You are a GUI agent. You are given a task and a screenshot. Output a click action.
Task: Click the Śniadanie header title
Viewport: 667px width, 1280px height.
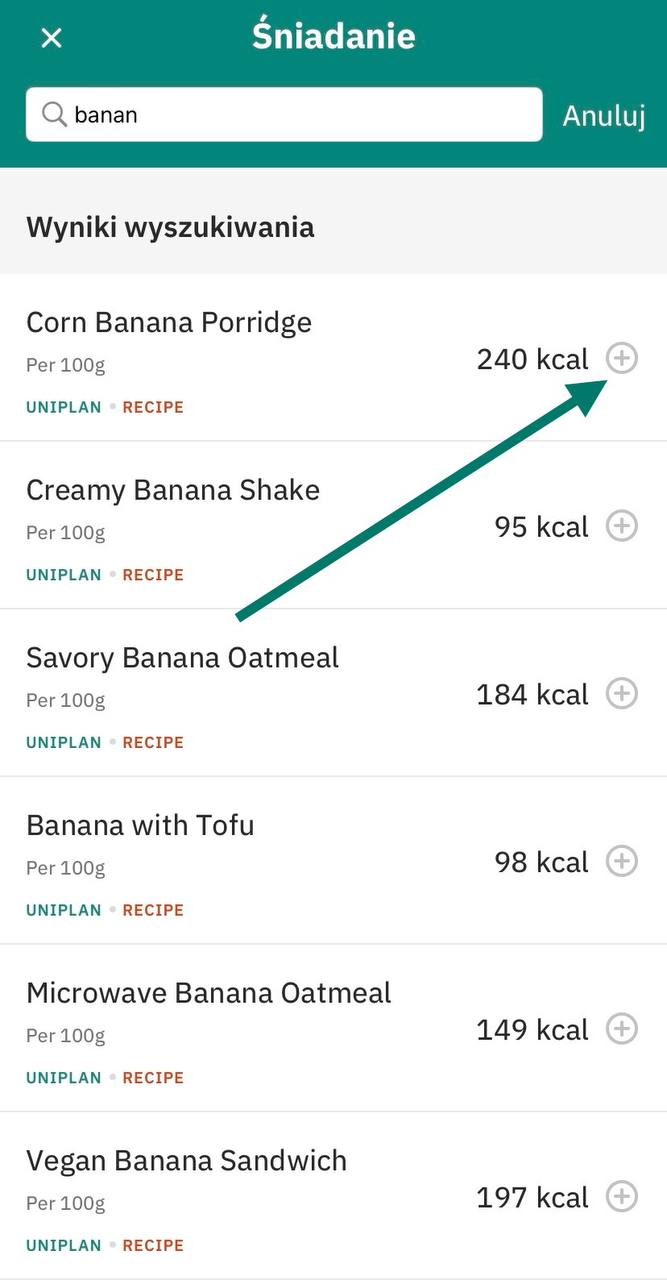pos(333,37)
